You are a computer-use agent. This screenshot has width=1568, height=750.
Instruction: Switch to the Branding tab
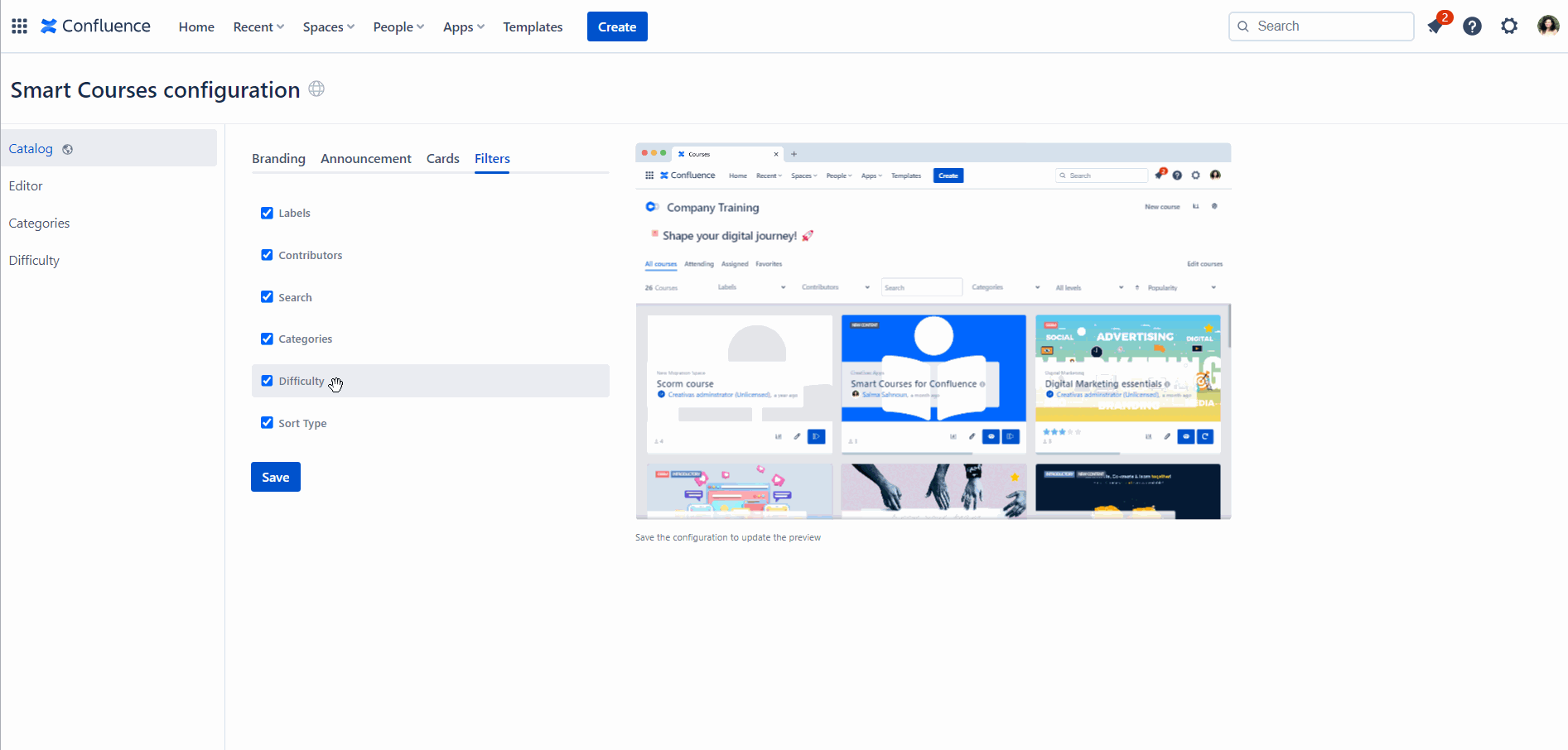pos(278,158)
